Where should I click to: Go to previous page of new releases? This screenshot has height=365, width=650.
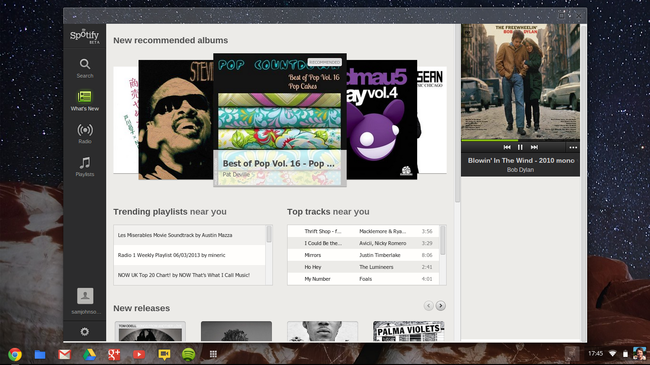[x=429, y=306]
